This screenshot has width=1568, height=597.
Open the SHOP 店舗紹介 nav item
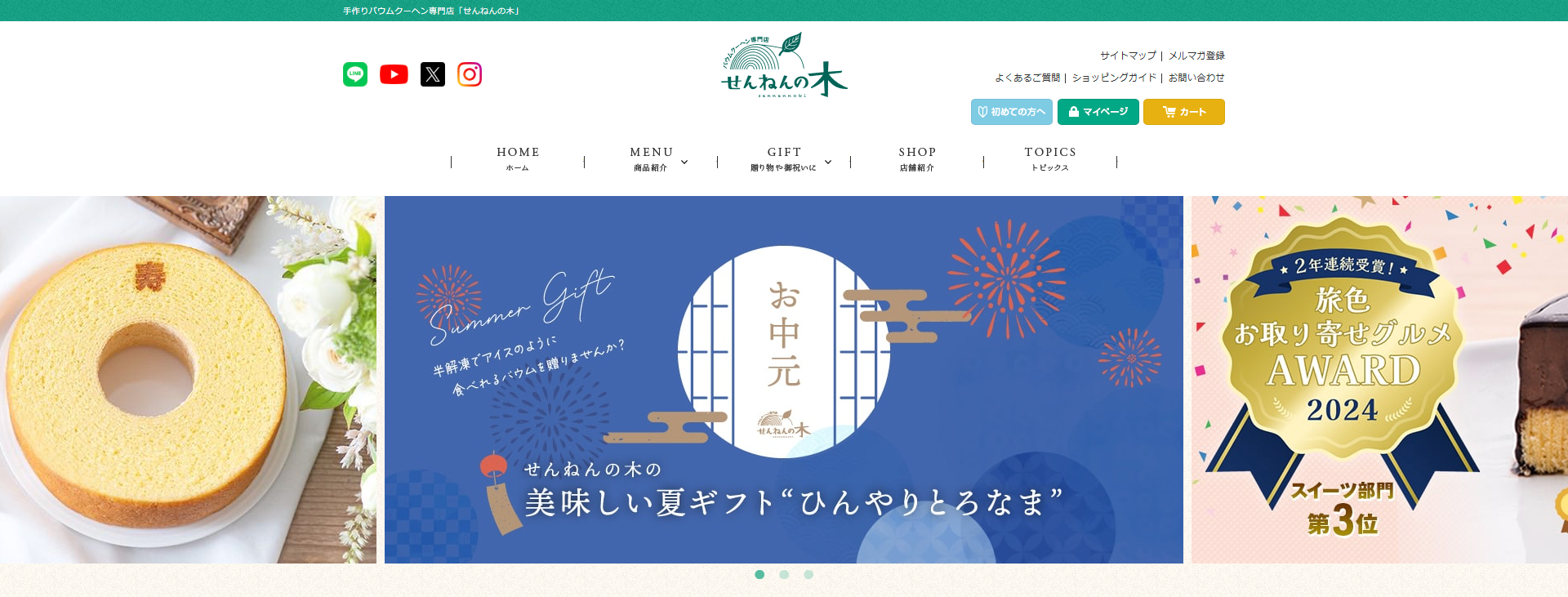point(917,159)
